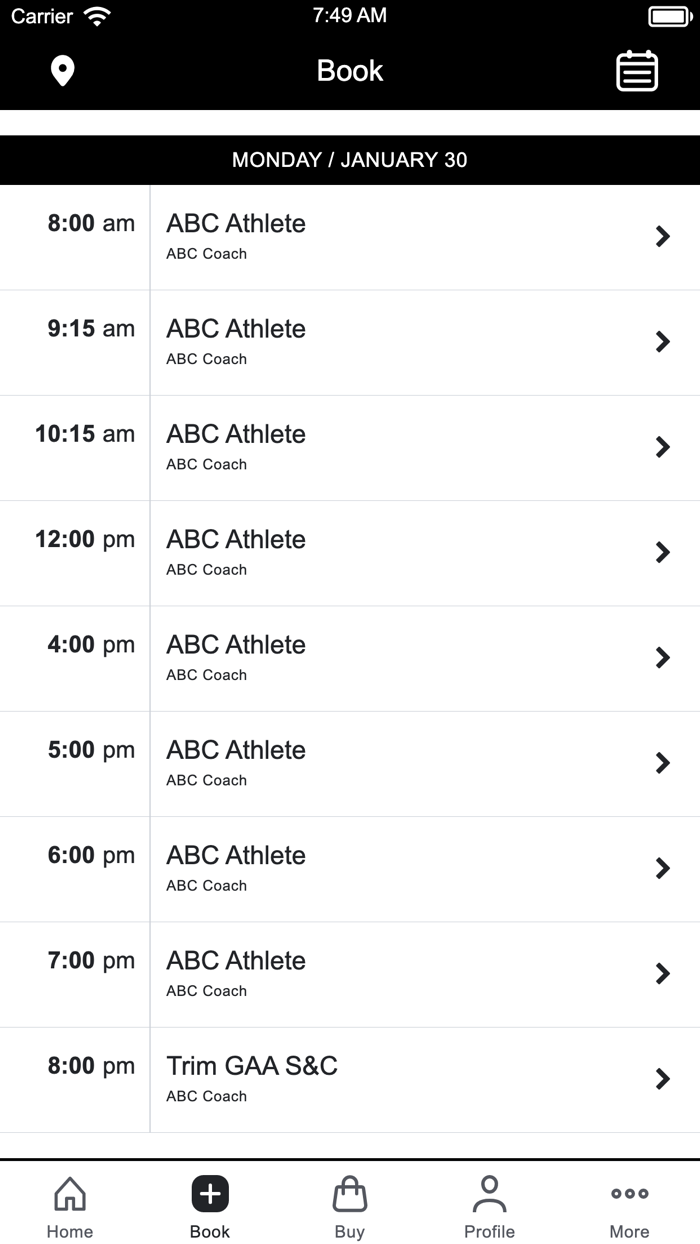Image resolution: width=700 pixels, height=1244 pixels.
Task: Open the 7:00 pm ABC Athlete booking
Action: 350,973
